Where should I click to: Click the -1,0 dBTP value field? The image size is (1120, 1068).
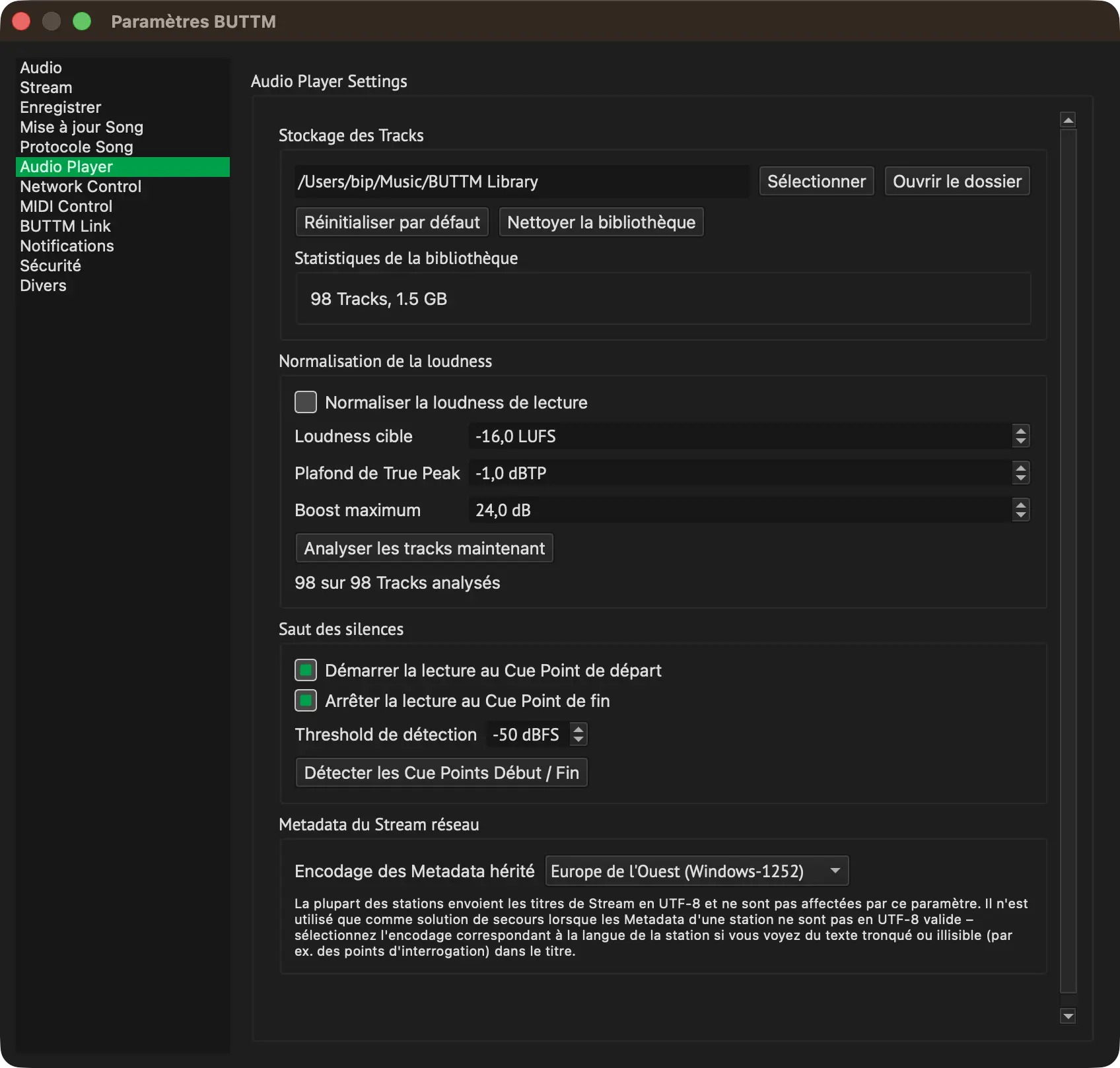click(740, 473)
